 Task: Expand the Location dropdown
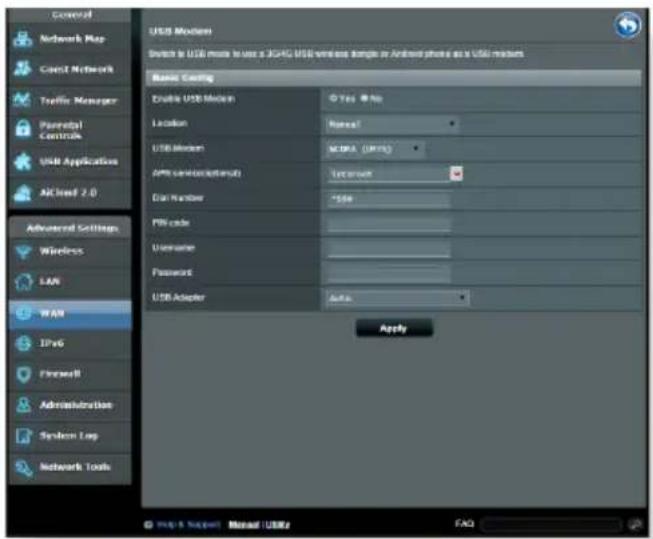pos(392,124)
